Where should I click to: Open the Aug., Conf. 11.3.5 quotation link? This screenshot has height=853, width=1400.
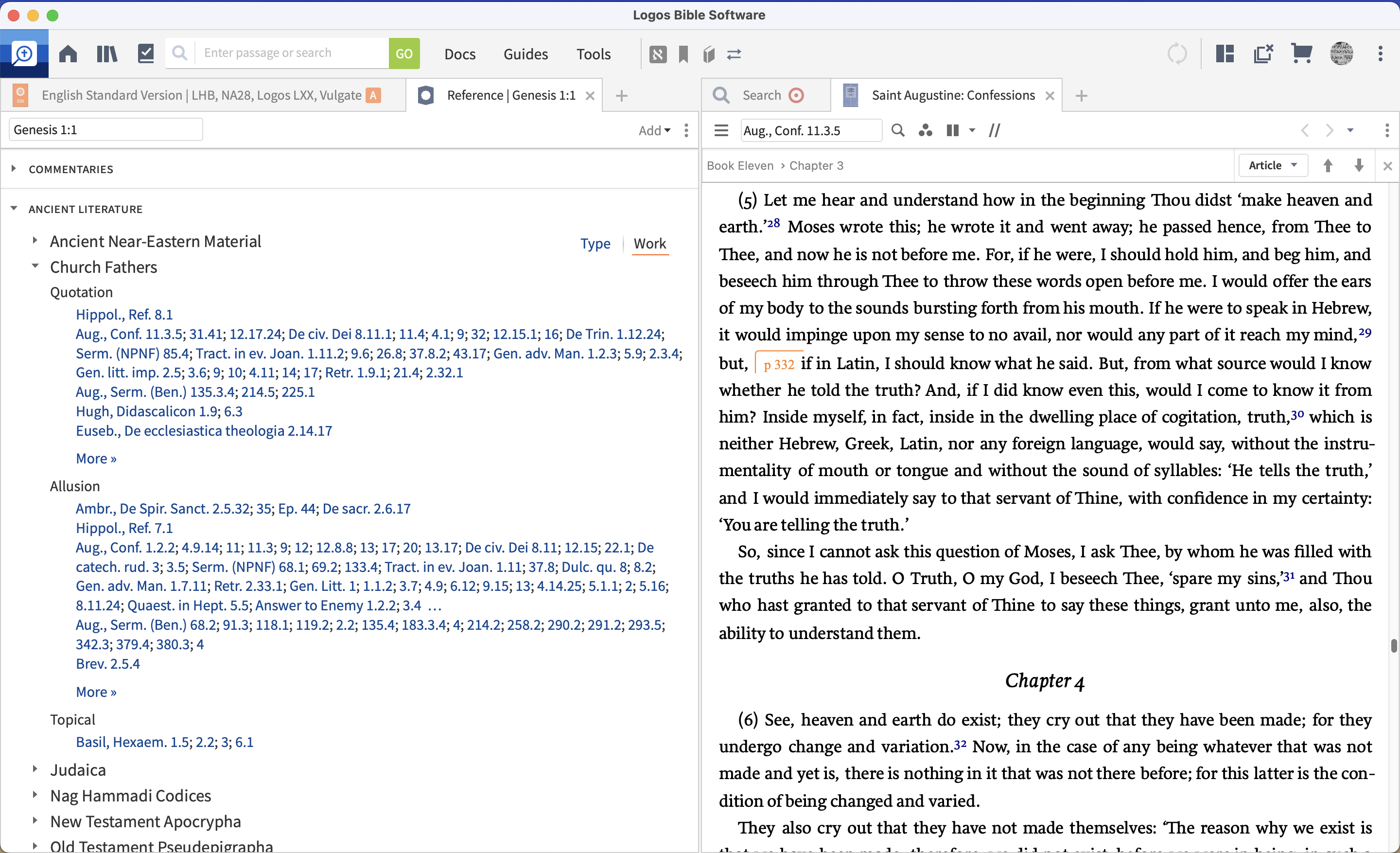coord(129,334)
